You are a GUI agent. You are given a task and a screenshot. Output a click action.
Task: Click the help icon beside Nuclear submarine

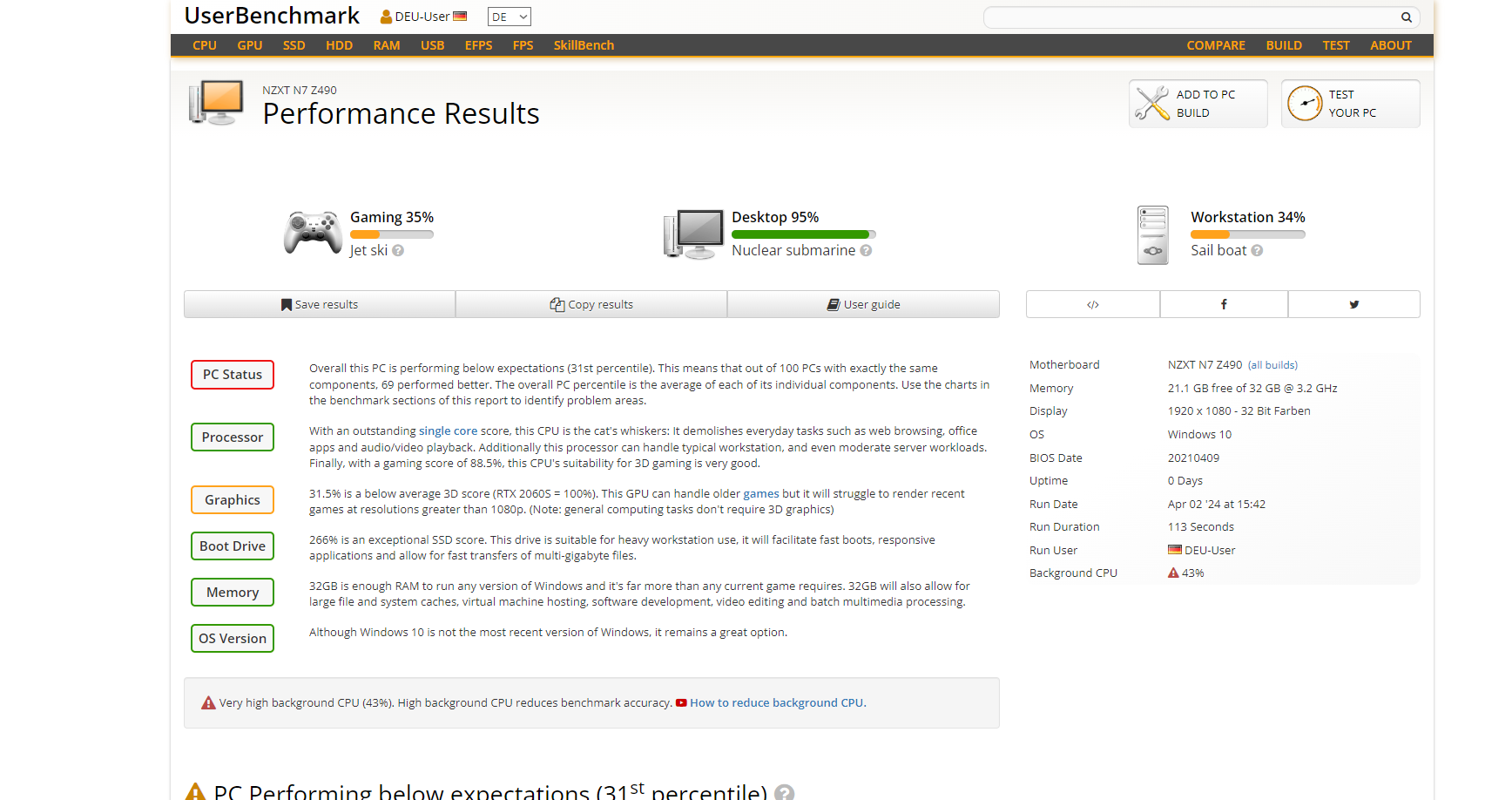866,251
